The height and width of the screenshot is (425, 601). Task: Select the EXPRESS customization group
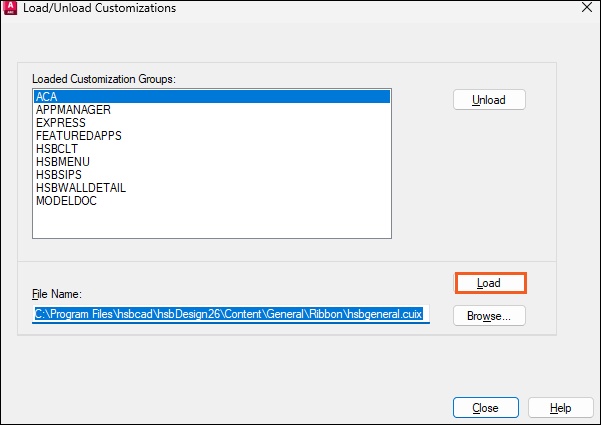(212, 123)
